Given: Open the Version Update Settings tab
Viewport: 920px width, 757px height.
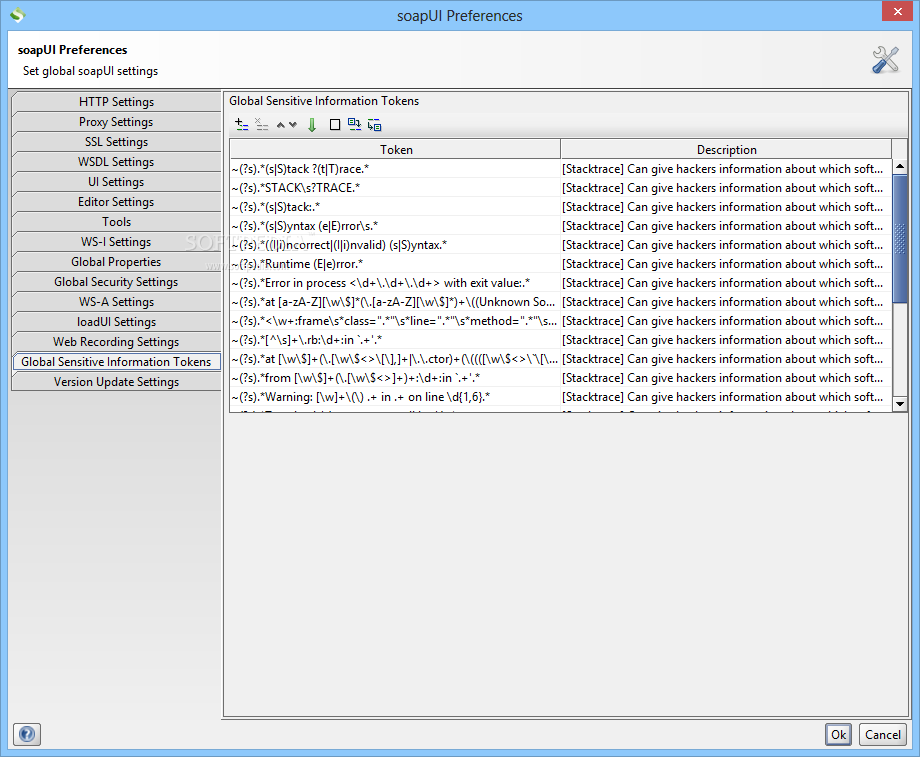Looking at the screenshot, I should tap(116, 381).
